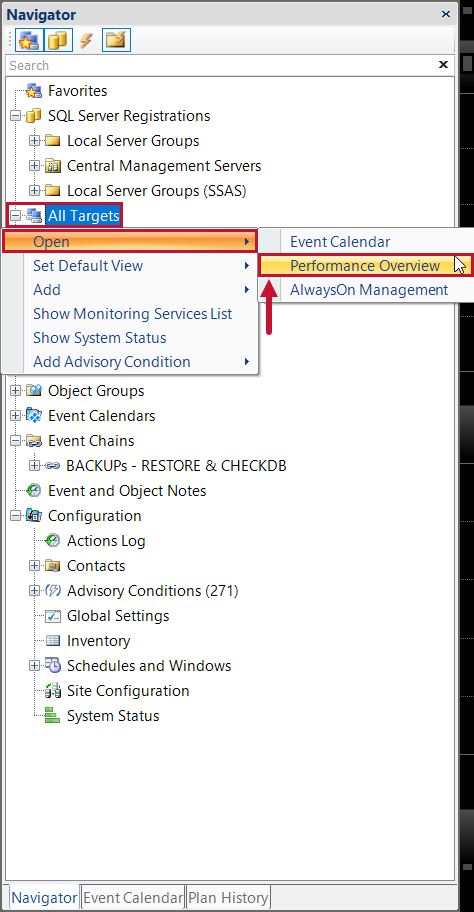Click the Event and Object Notes icon

[x=34, y=491]
